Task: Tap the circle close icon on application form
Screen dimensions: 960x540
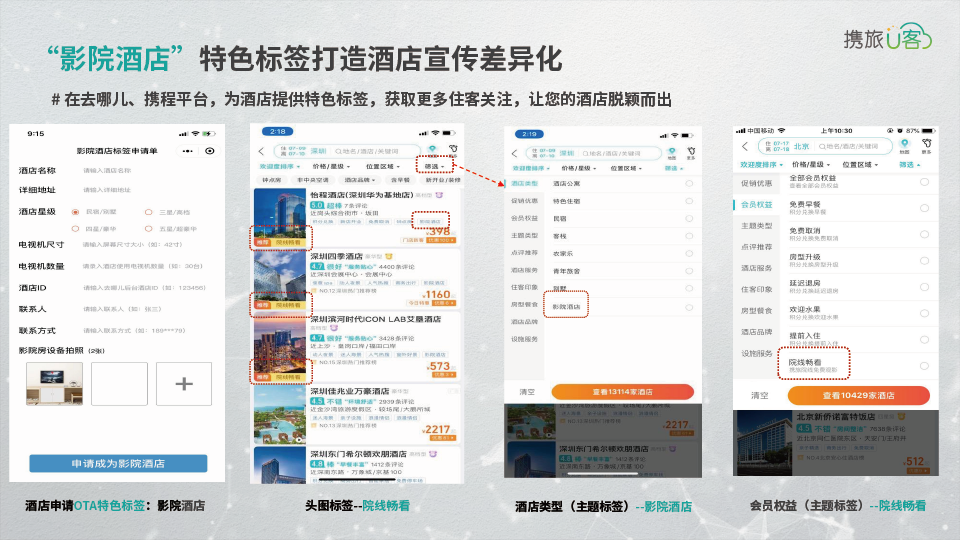Action: 210,151
